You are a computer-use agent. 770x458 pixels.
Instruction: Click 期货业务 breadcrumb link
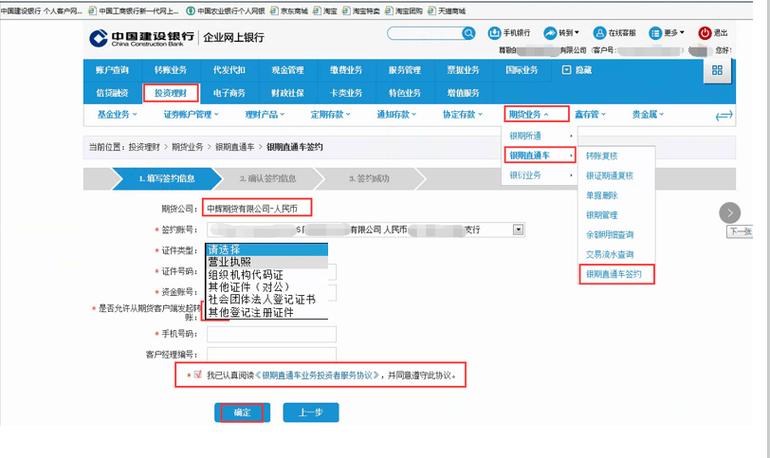click(x=188, y=147)
